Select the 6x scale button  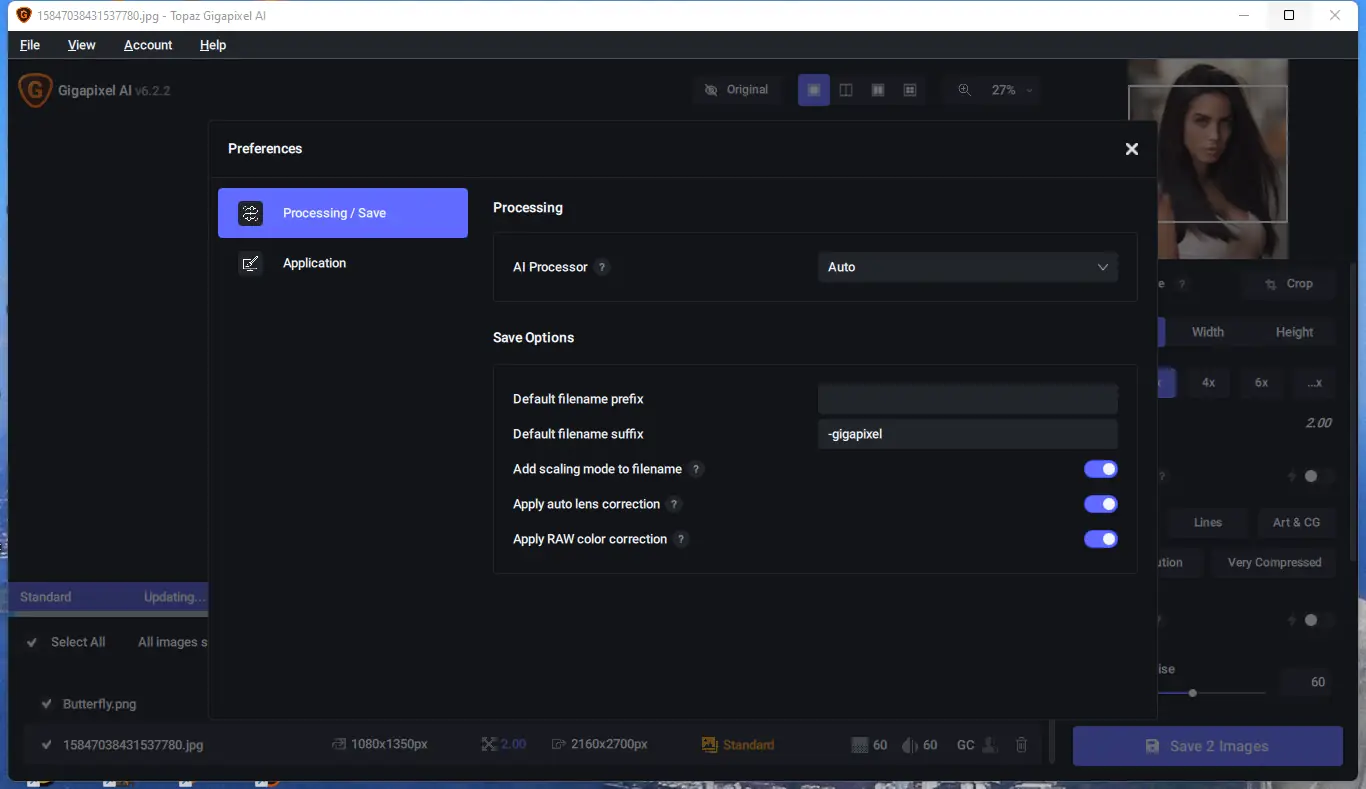1262,383
